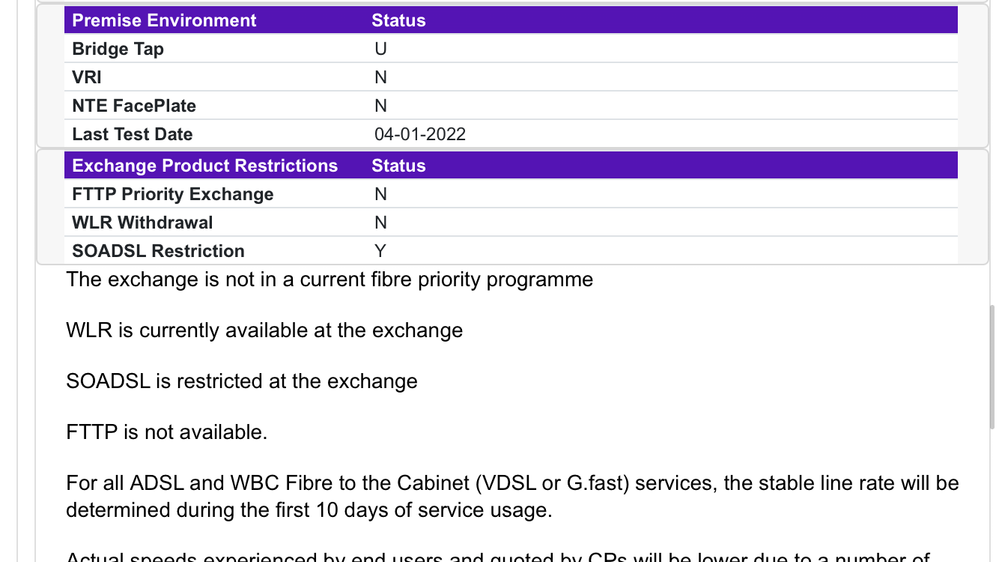Select the NTE FacePlate row
999x562 pixels.
(510, 106)
